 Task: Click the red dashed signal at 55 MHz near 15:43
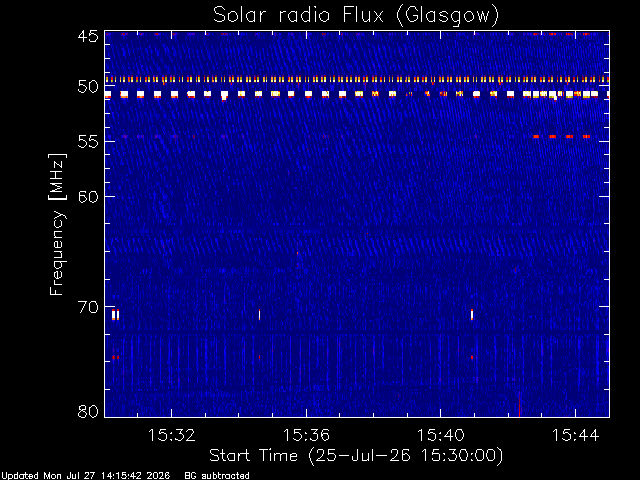pyautogui.click(x=561, y=136)
